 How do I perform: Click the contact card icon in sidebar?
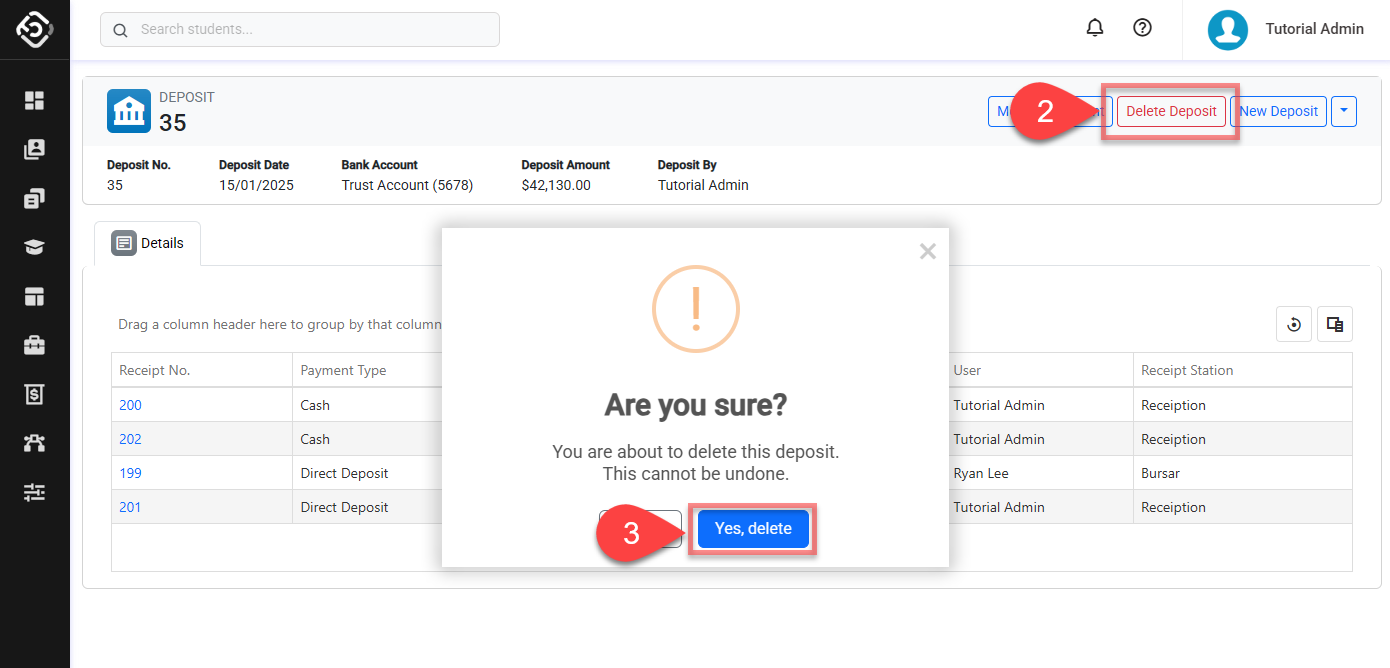pyautogui.click(x=35, y=150)
